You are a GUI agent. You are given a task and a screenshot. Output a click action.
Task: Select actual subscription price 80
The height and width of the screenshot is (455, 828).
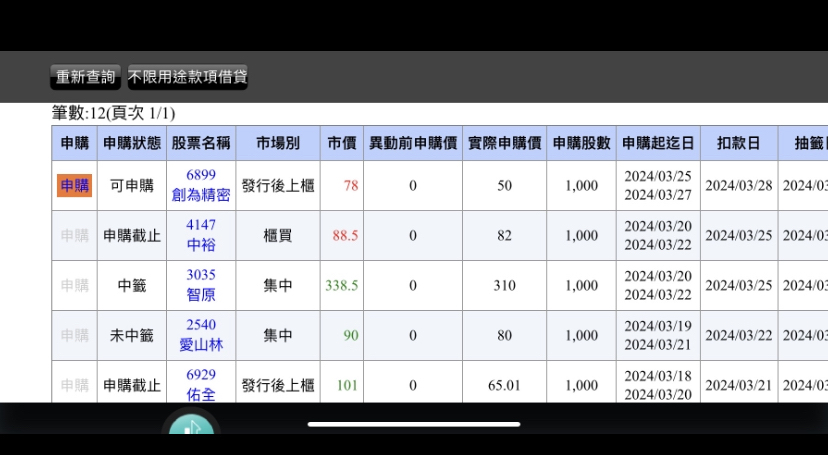[x=504, y=335]
